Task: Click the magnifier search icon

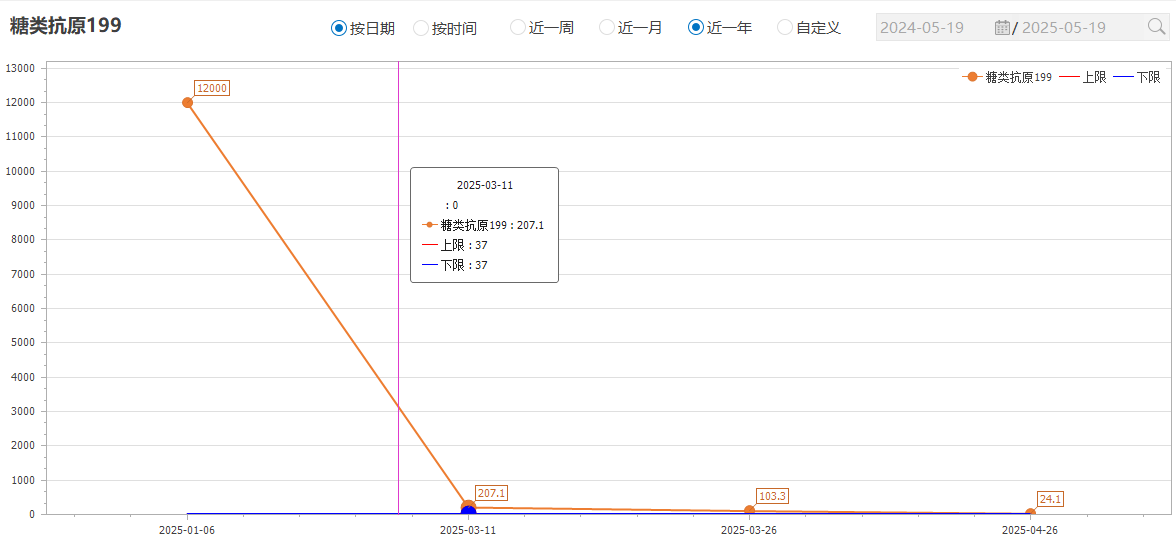Action: click(1156, 27)
